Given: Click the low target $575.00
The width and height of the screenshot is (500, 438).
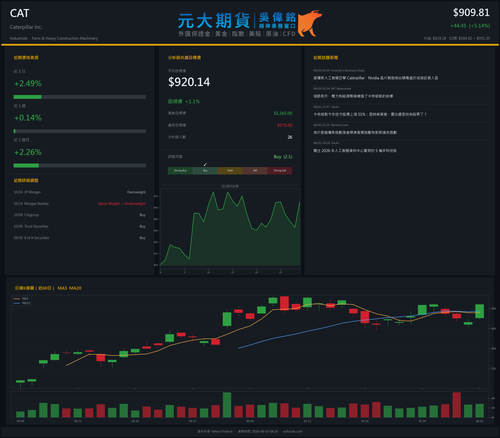Looking at the screenshot, I should pos(285,125).
